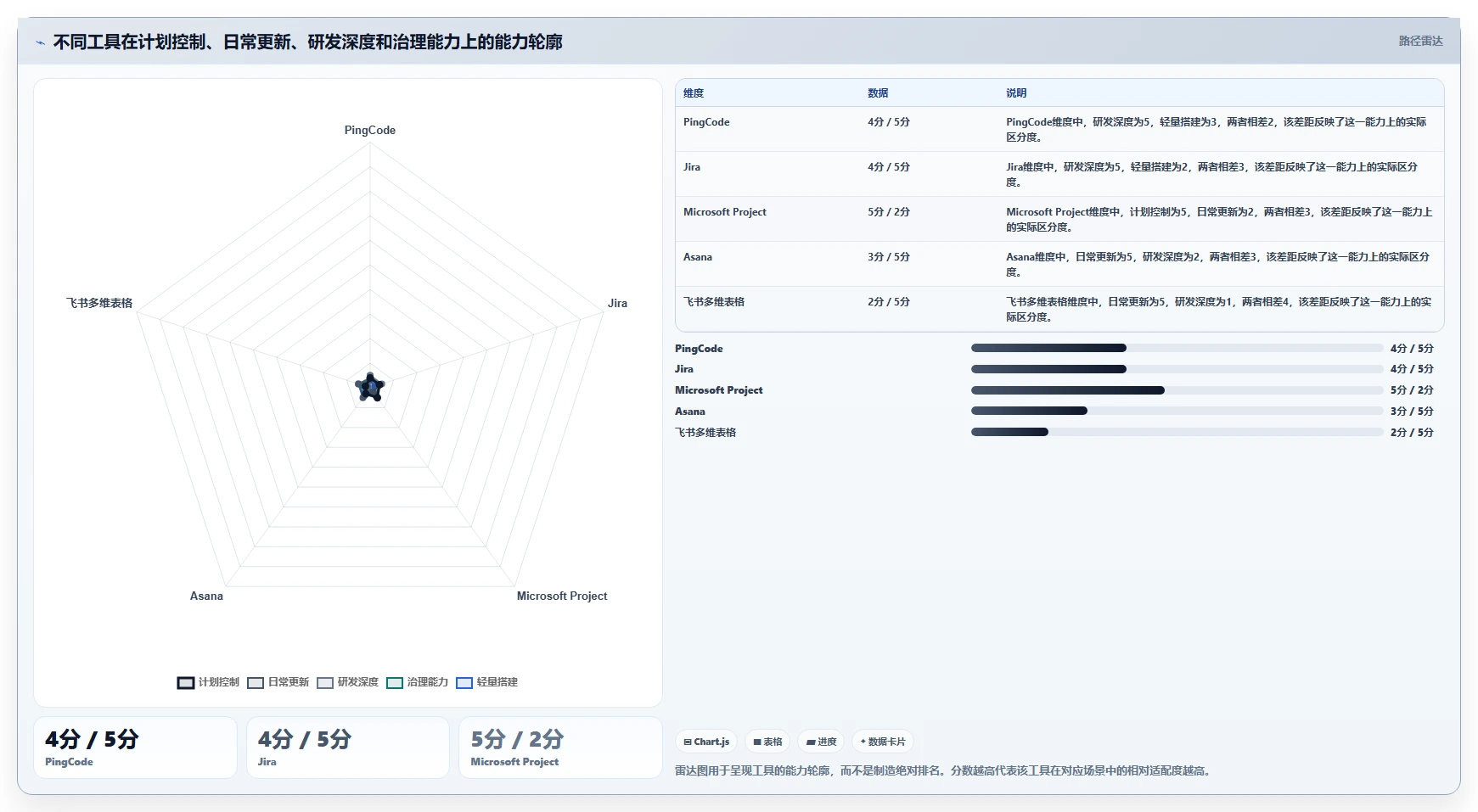
Task: Click the 维度 column header
Action: (x=694, y=93)
